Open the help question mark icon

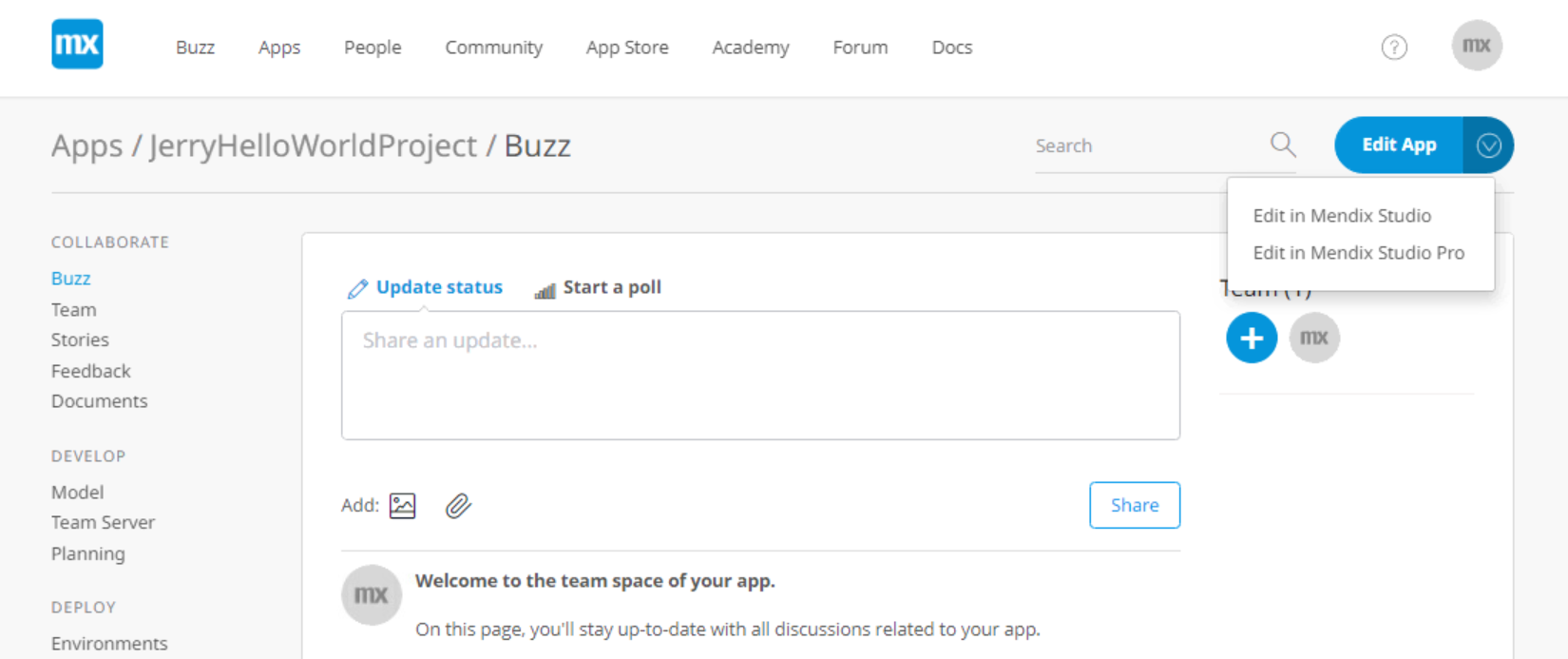[1394, 47]
